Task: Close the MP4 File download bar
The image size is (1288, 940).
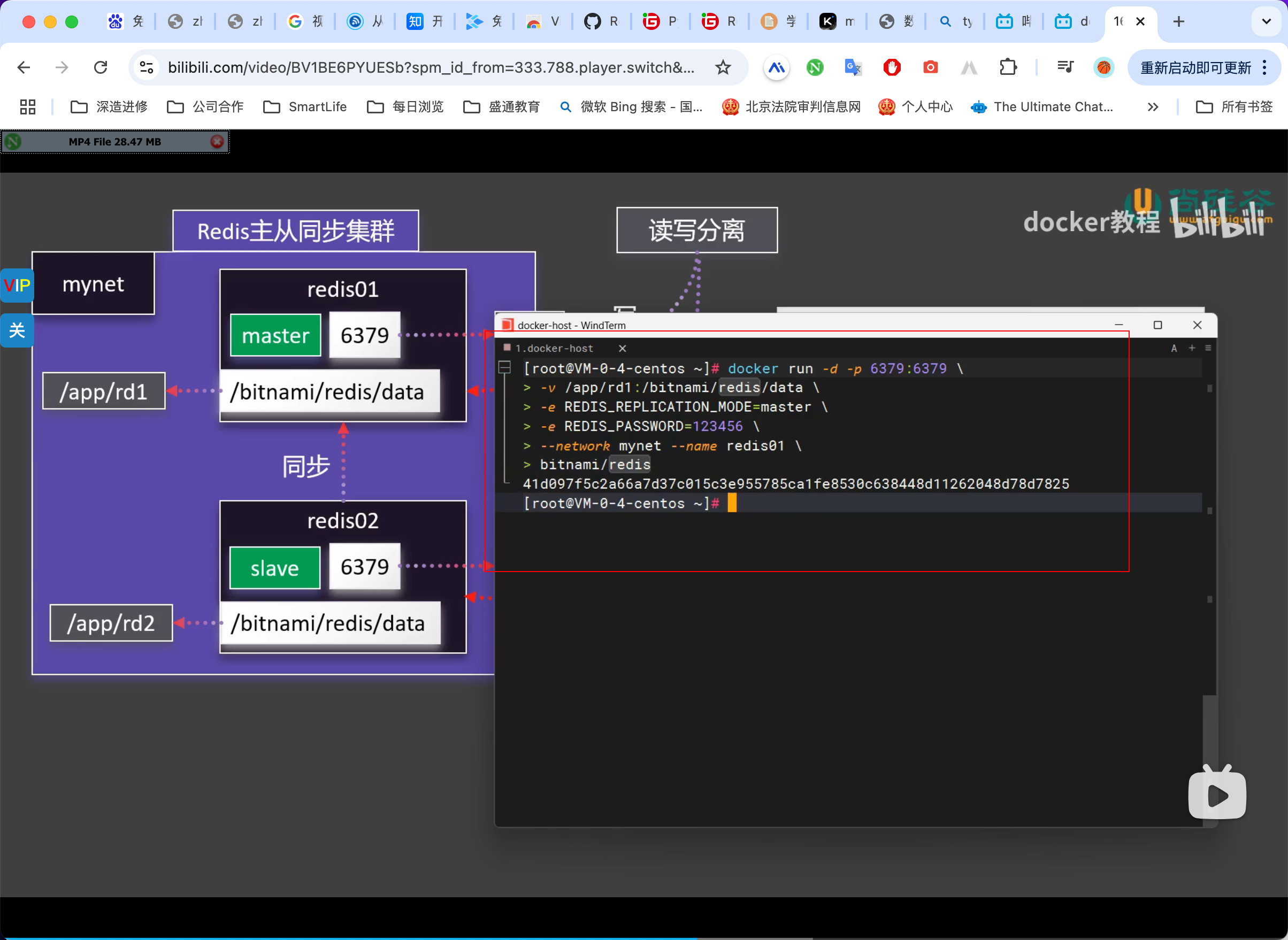Action: pos(217,142)
